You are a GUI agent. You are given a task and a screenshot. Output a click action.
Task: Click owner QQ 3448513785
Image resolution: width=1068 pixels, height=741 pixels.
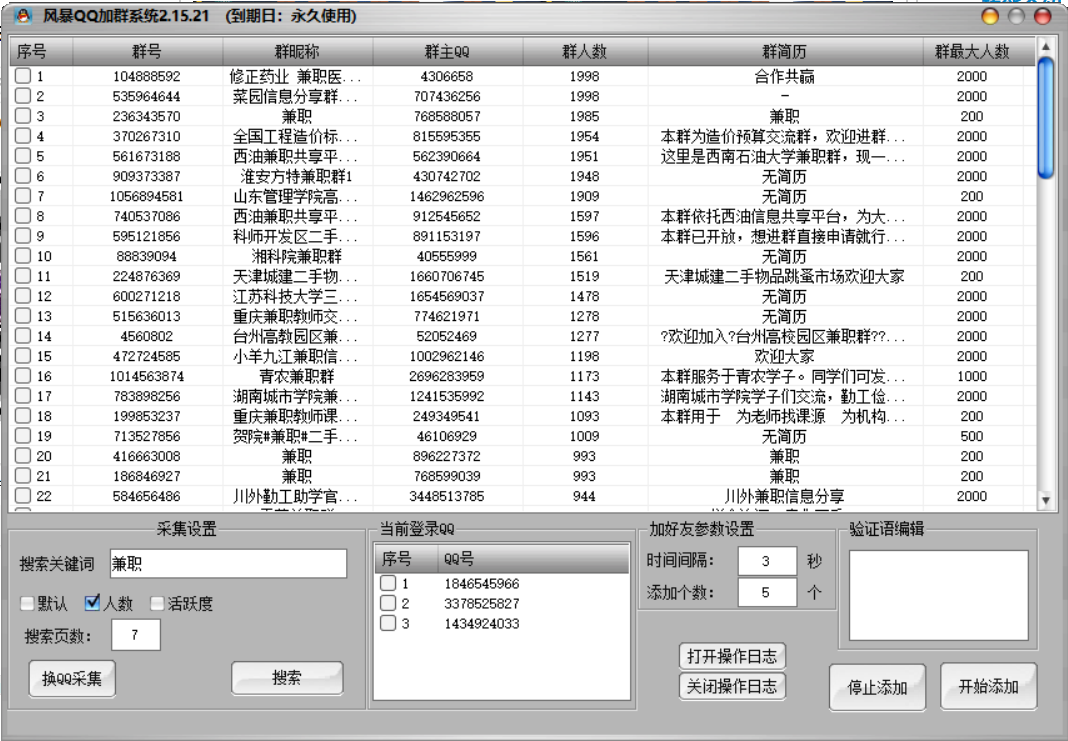(x=447, y=496)
